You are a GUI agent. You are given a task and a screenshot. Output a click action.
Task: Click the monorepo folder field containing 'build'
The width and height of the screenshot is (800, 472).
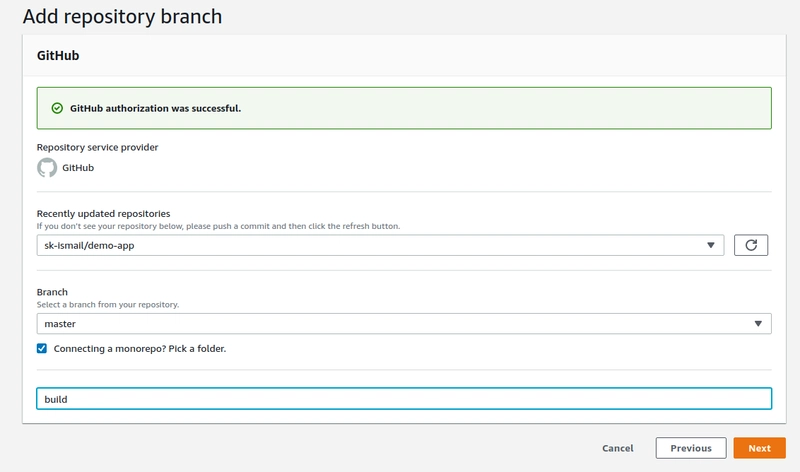[404, 399]
